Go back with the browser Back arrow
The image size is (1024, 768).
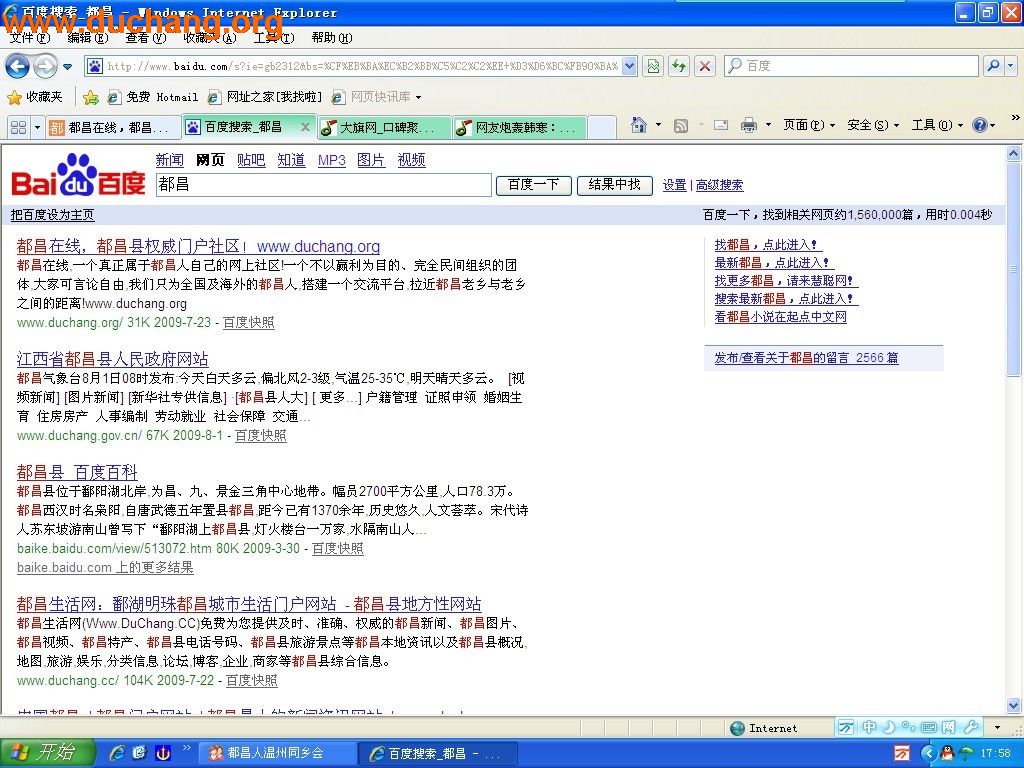tap(18, 66)
